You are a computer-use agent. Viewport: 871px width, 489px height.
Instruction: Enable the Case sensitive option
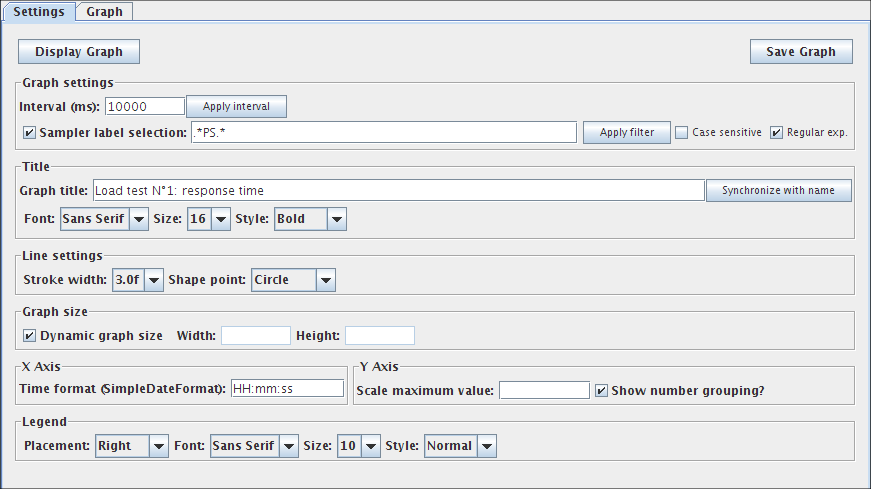coord(681,132)
